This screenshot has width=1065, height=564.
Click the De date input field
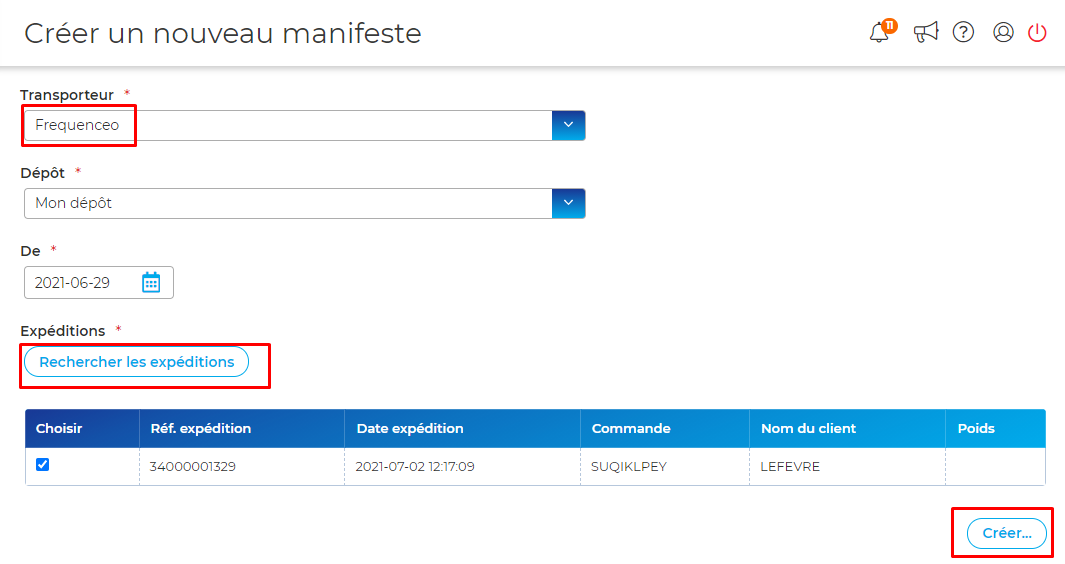pos(98,283)
